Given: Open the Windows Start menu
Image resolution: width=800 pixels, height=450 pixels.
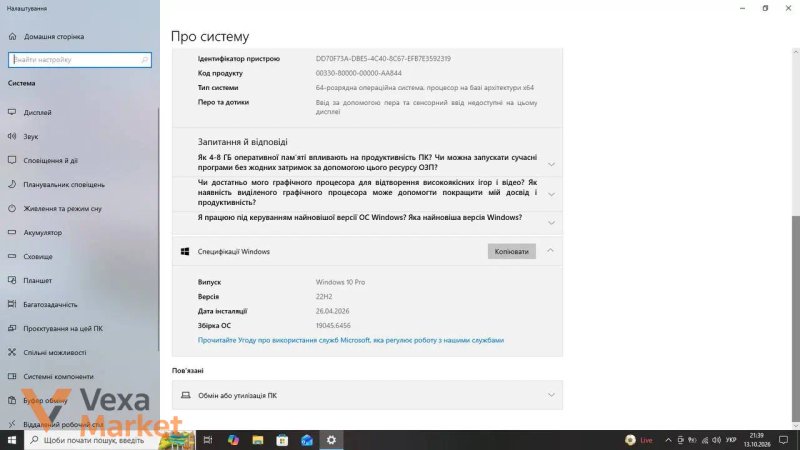Looking at the screenshot, I should (x=12, y=440).
